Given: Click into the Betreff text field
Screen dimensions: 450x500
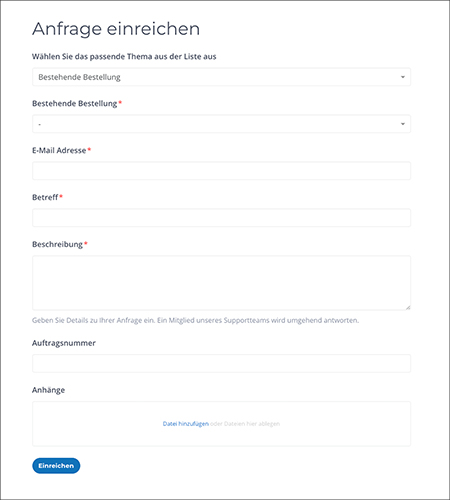Looking at the screenshot, I should coord(221,218).
